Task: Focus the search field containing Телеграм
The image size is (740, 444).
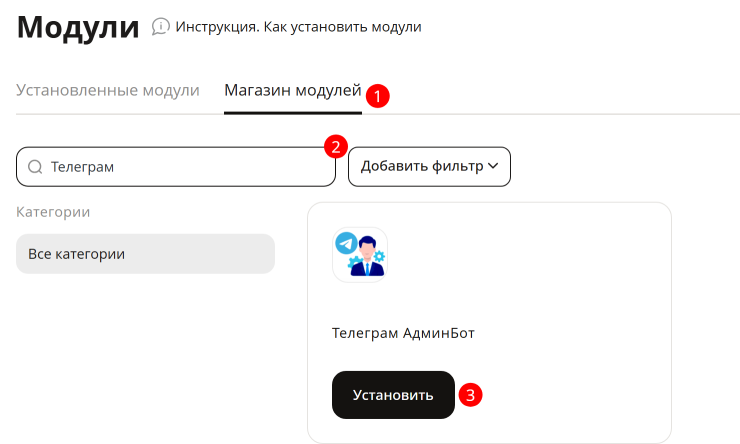Action: (x=176, y=167)
